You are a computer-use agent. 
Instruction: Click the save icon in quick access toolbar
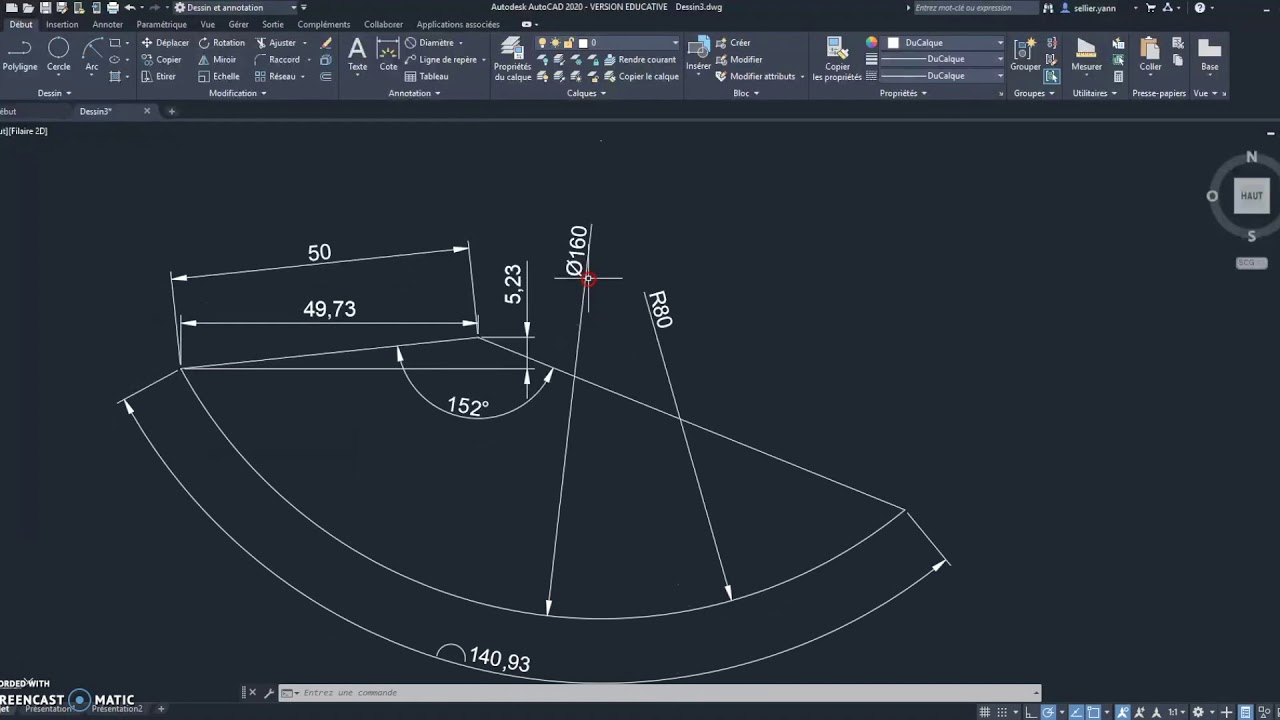coord(45,7)
